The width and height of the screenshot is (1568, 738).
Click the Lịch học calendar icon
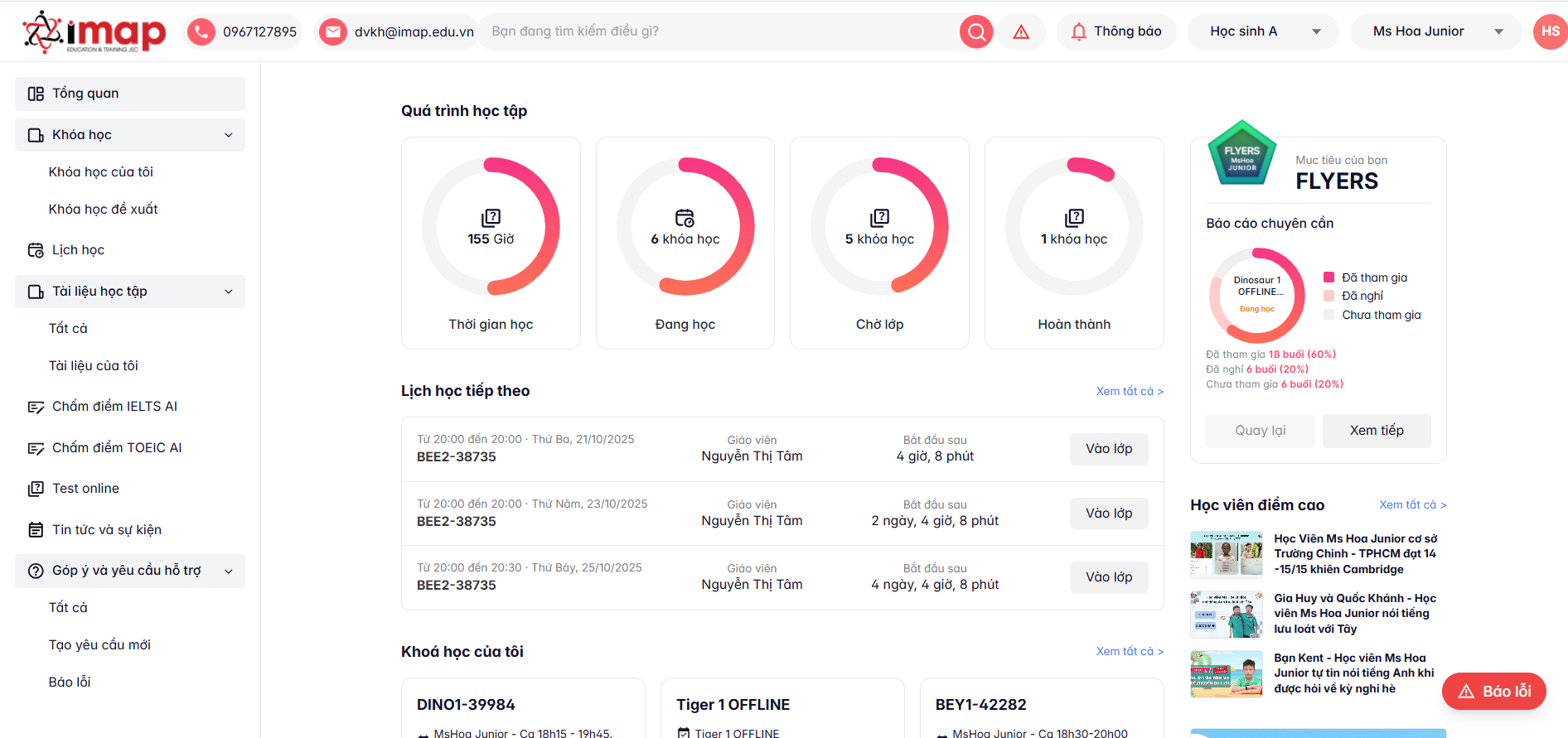[x=36, y=250]
